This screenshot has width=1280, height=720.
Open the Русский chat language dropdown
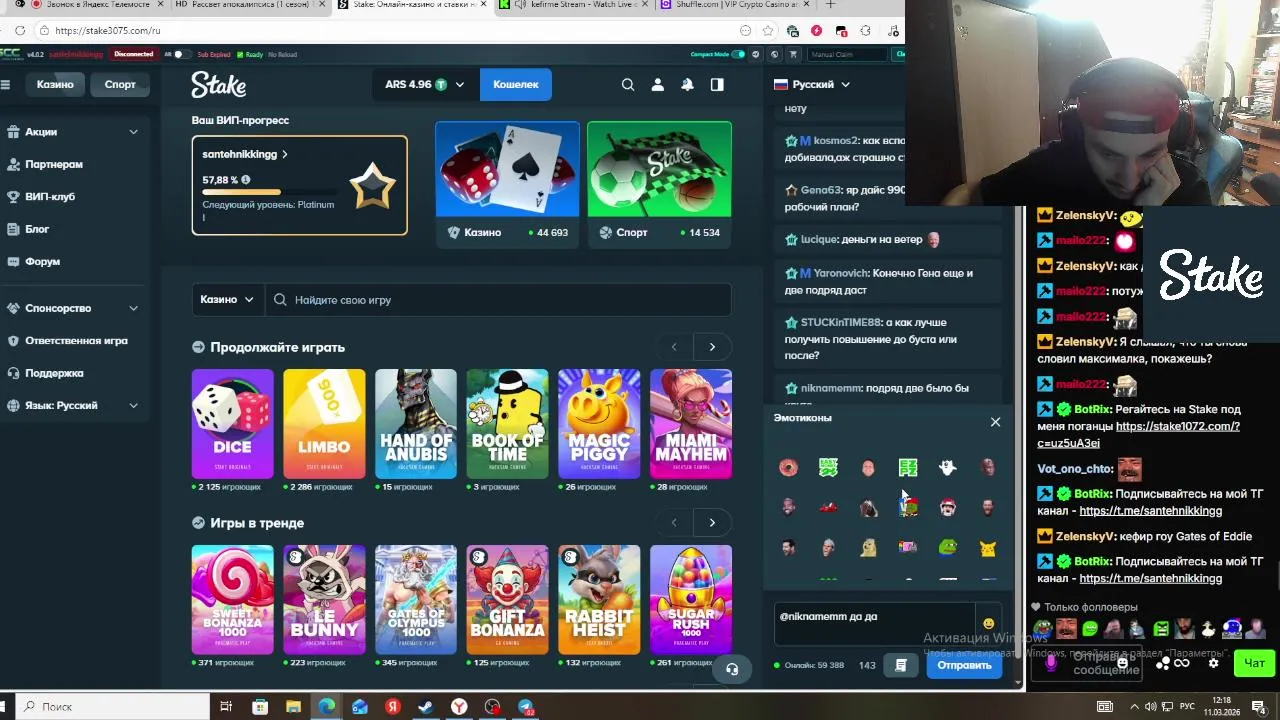(x=812, y=85)
